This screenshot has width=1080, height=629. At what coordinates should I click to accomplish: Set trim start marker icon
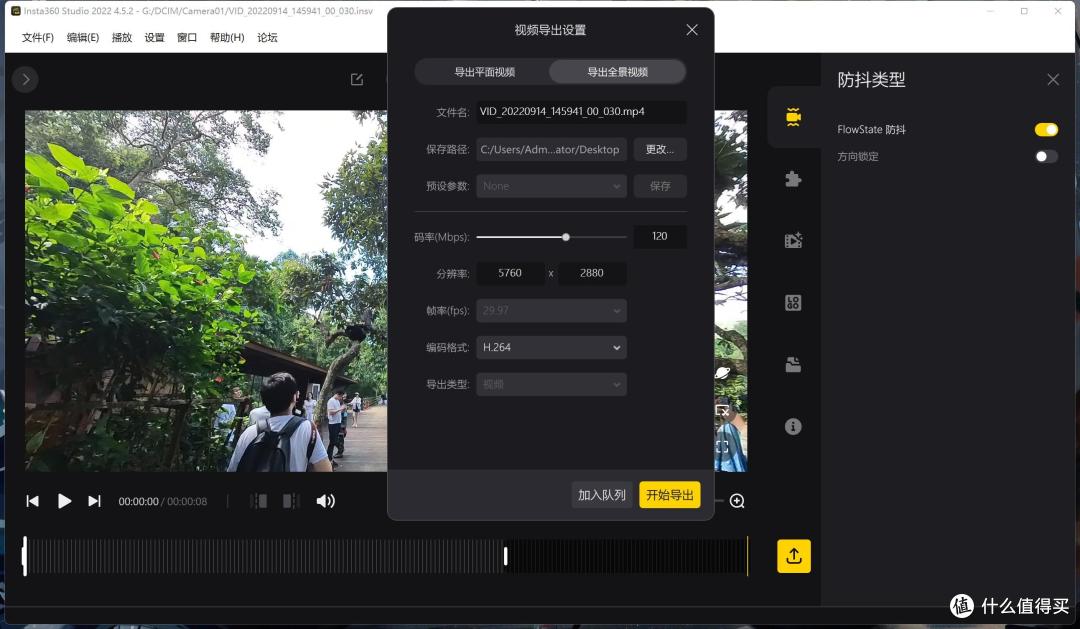258,501
